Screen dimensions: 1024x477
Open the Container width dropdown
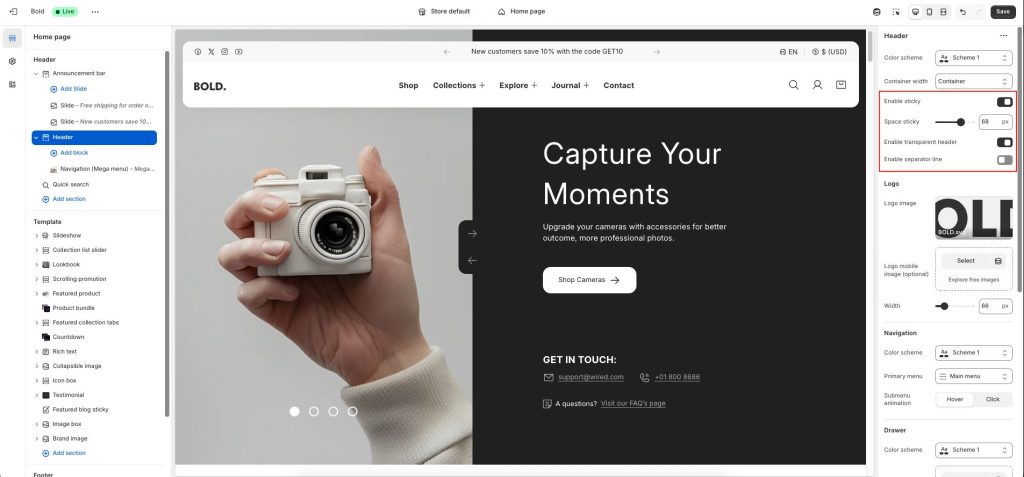(974, 82)
